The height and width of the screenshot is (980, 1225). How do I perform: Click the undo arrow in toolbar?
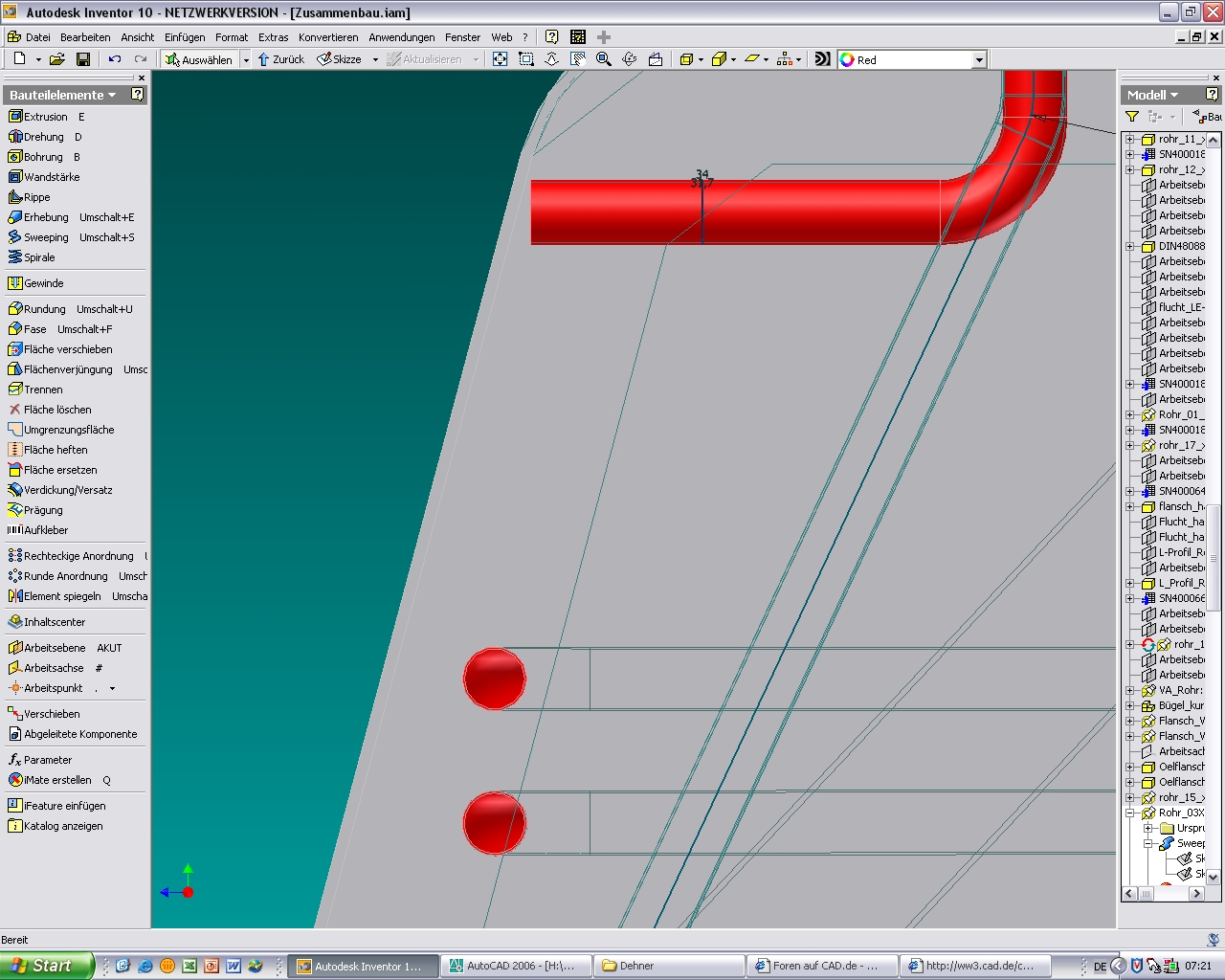(115, 59)
